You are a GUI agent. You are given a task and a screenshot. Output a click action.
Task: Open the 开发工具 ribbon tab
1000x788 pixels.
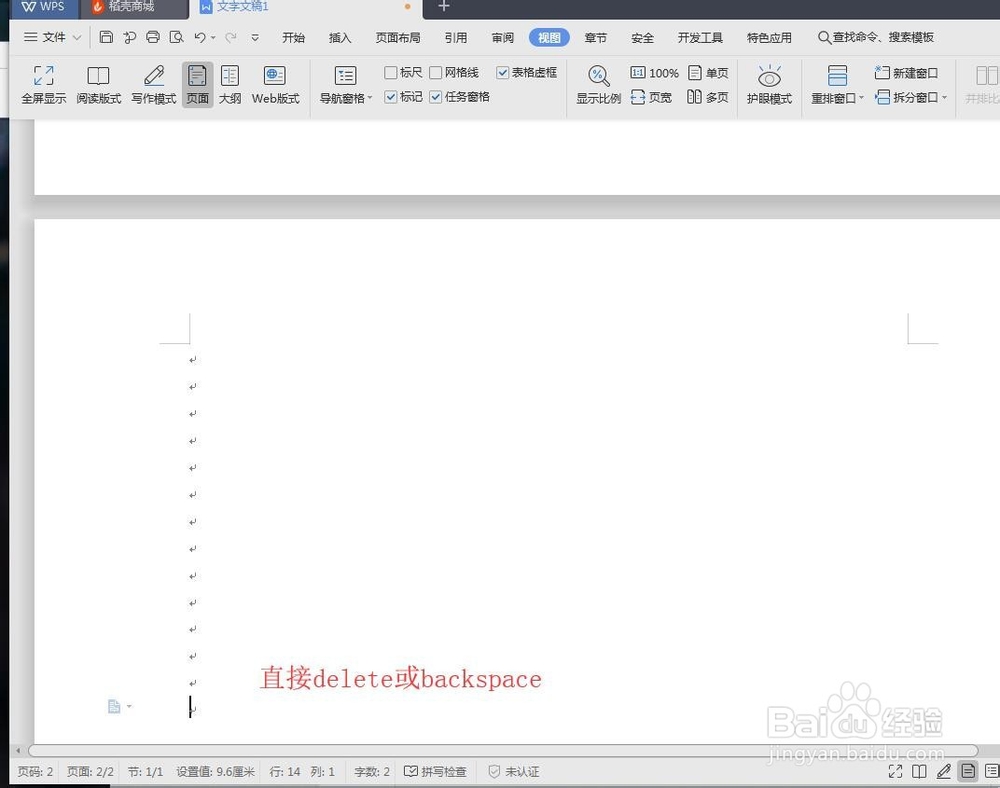coord(700,38)
